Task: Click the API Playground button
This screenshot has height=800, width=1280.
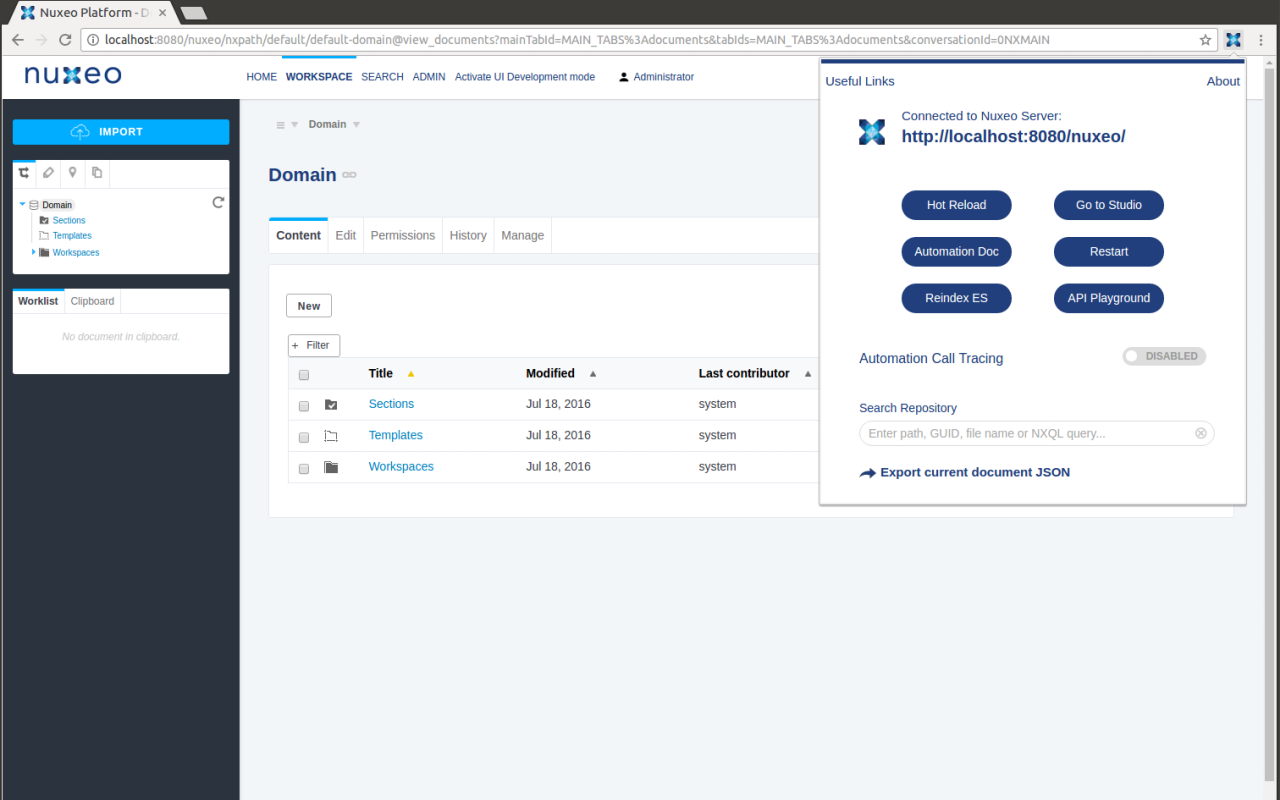Action: [1108, 298]
